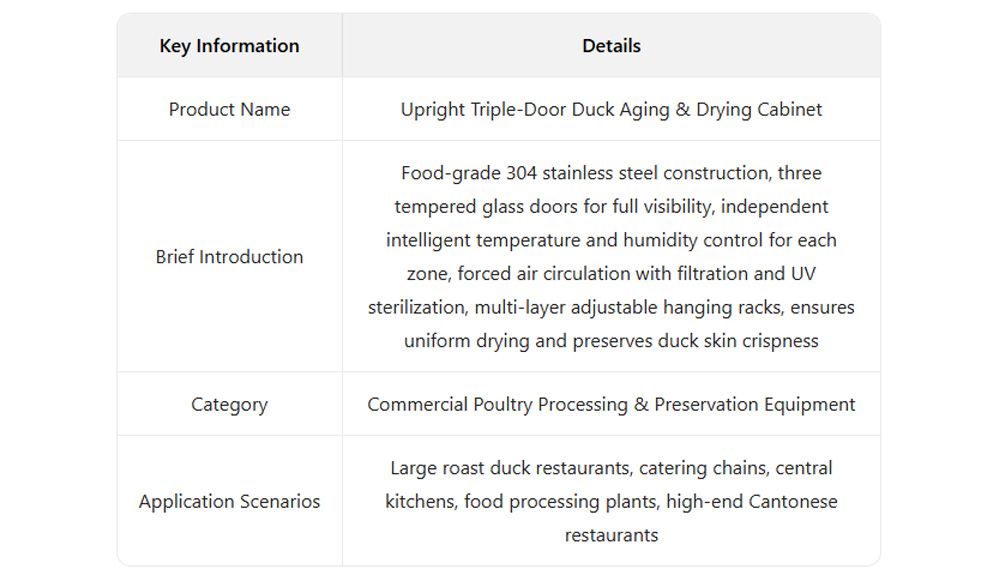Select the 'Product Name' row label
Viewport: 1000px width, 584px height.
tap(229, 109)
